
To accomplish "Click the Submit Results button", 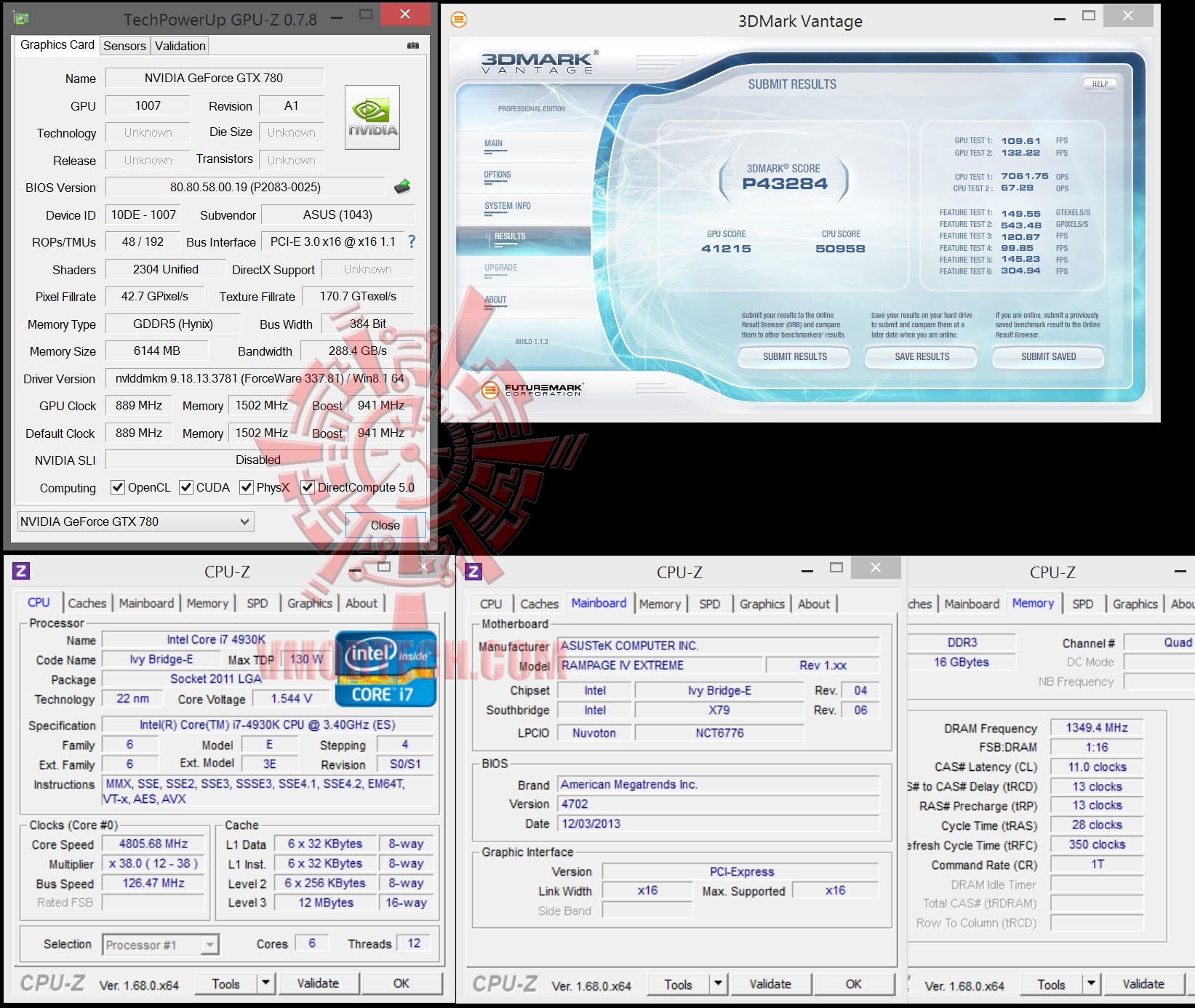I will (x=795, y=356).
